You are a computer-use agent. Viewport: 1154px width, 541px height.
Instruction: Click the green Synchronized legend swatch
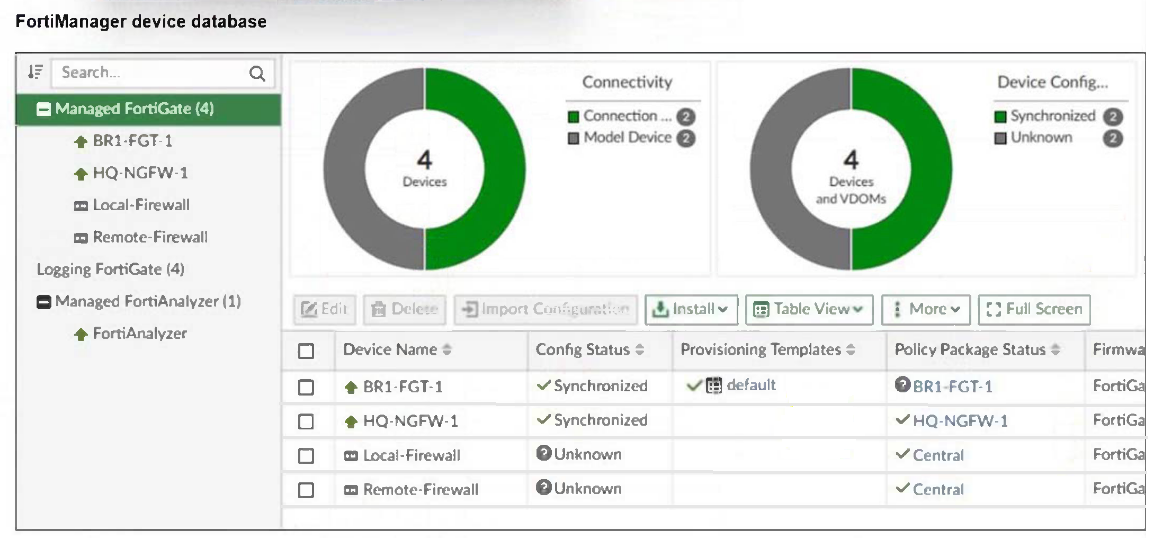point(1002,116)
